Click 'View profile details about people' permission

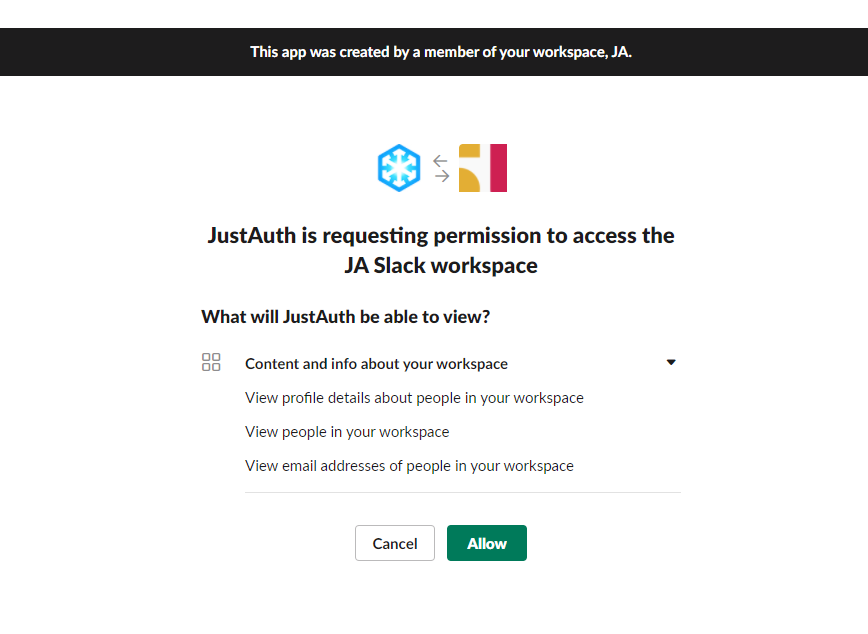(x=414, y=398)
